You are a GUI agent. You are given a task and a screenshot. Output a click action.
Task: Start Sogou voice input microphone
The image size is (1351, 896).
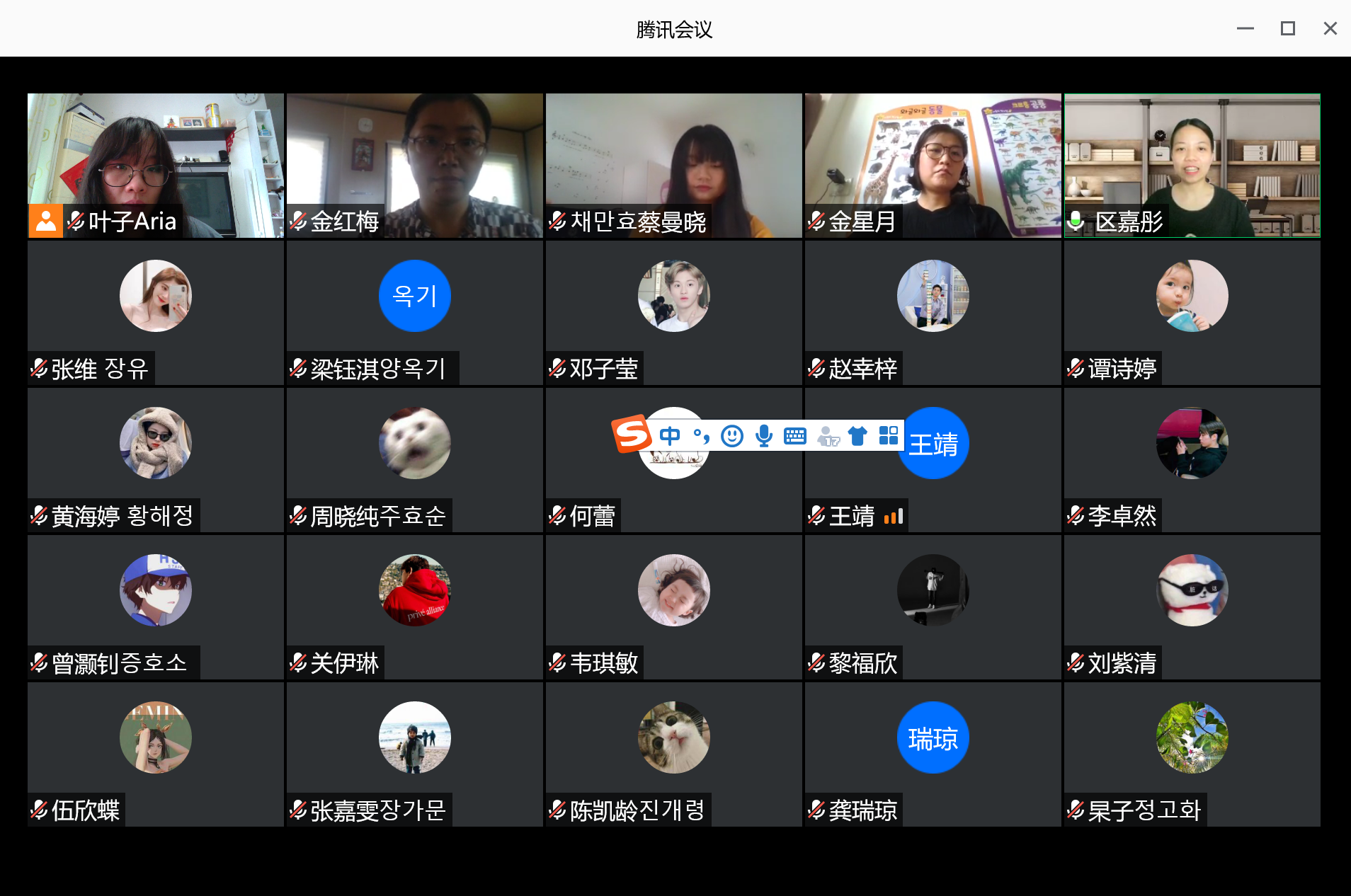[764, 435]
